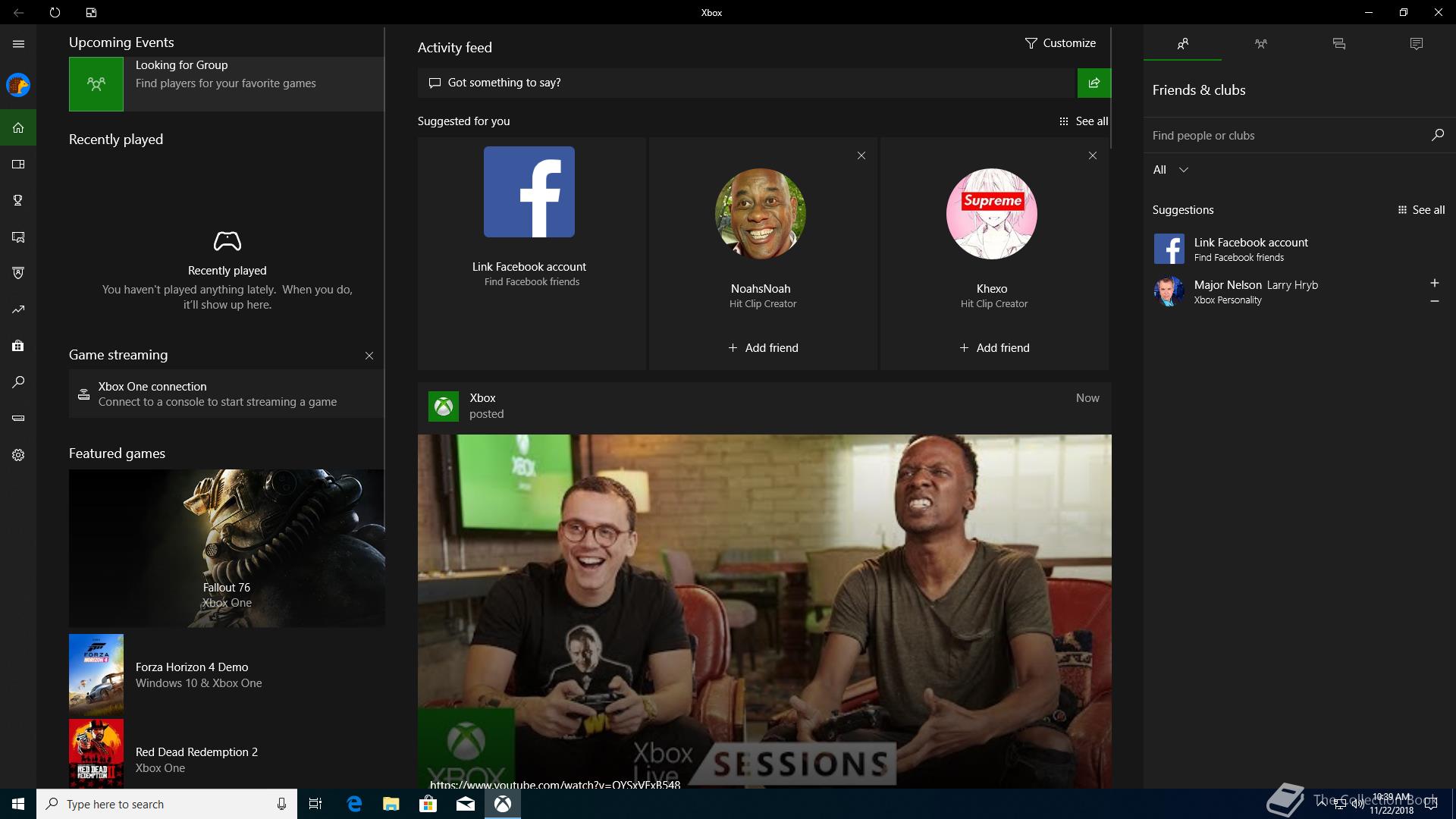
Task: Close the Game streaming section
Action: [x=369, y=356]
